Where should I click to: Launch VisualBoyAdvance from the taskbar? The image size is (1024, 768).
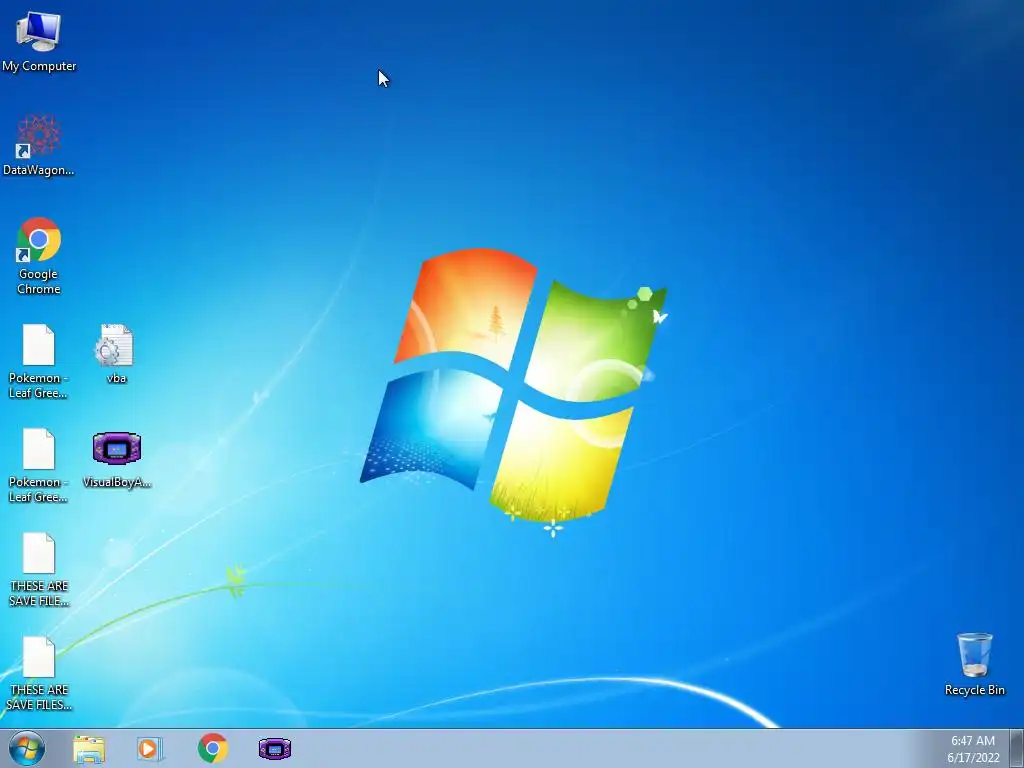point(275,748)
